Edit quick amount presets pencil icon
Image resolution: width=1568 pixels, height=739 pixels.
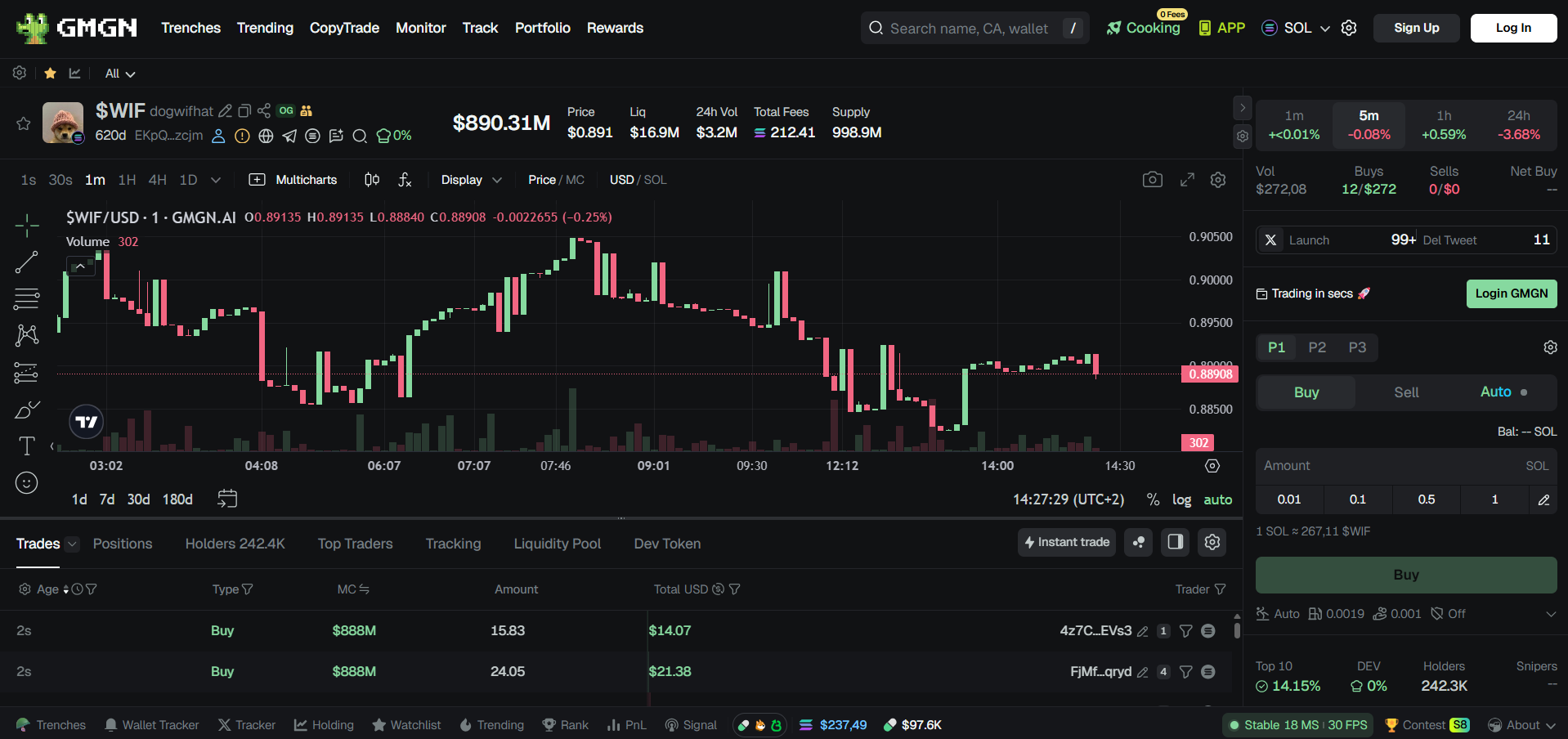1543,499
